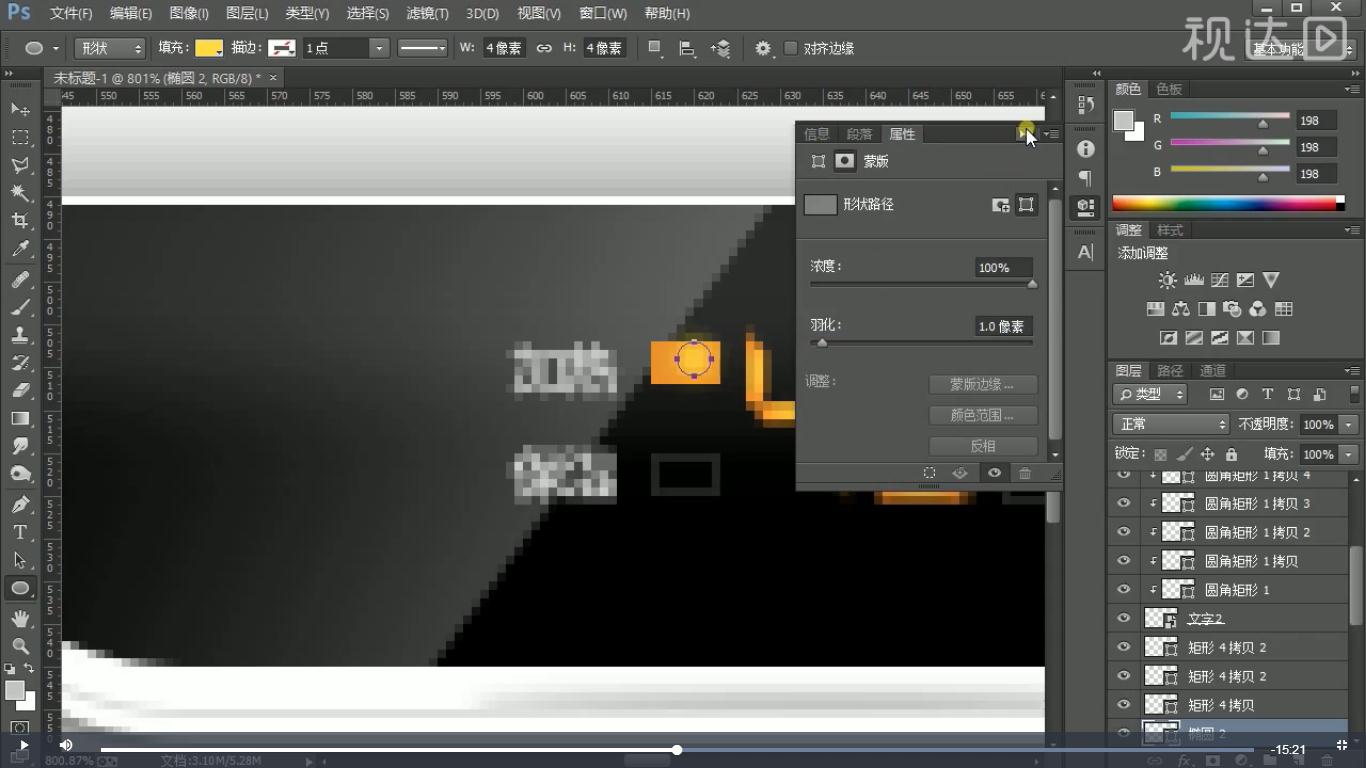
Task: Open the 形状 tool mode dropdown
Action: (111, 48)
